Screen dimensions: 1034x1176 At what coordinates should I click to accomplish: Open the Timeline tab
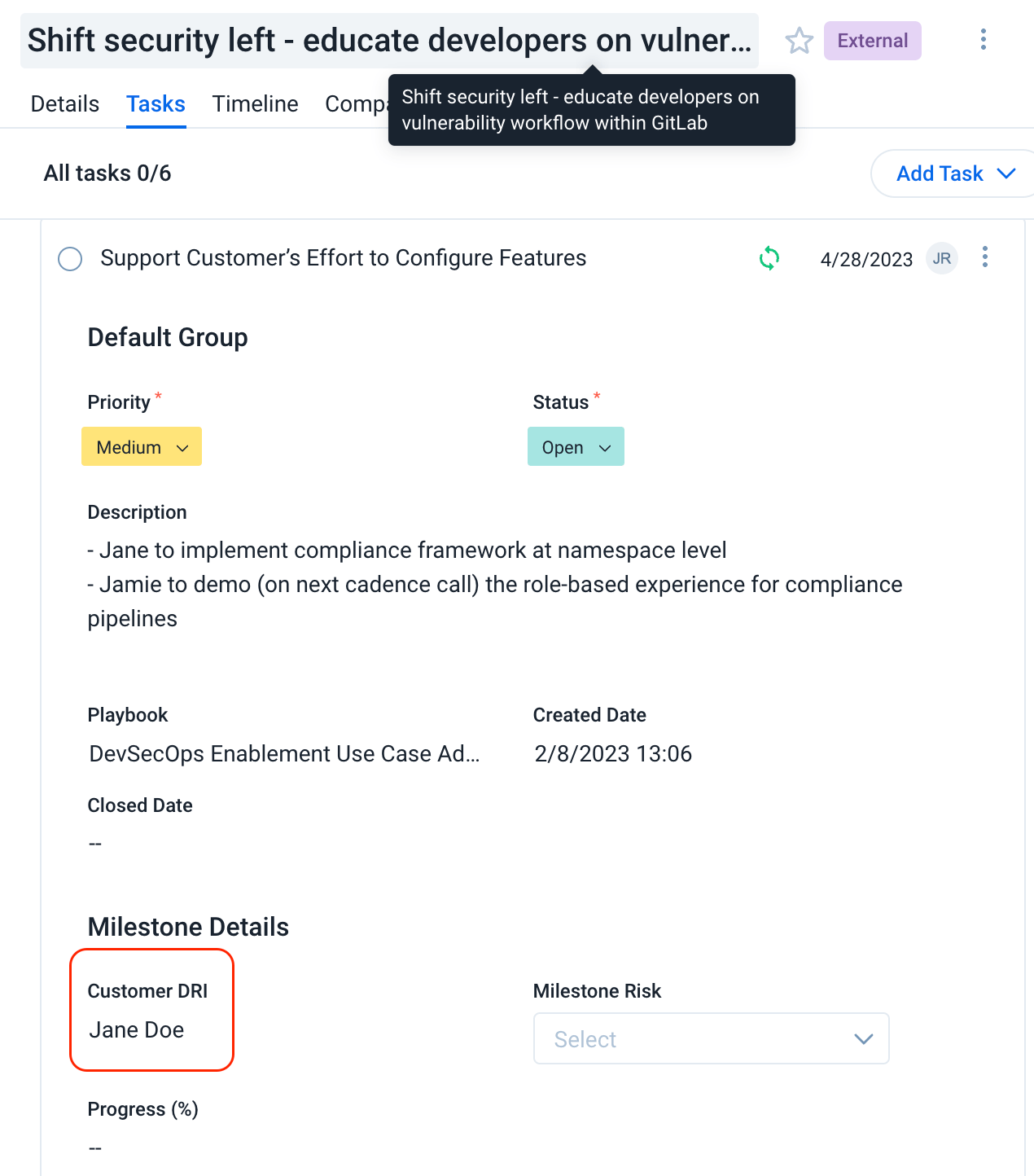coord(255,104)
